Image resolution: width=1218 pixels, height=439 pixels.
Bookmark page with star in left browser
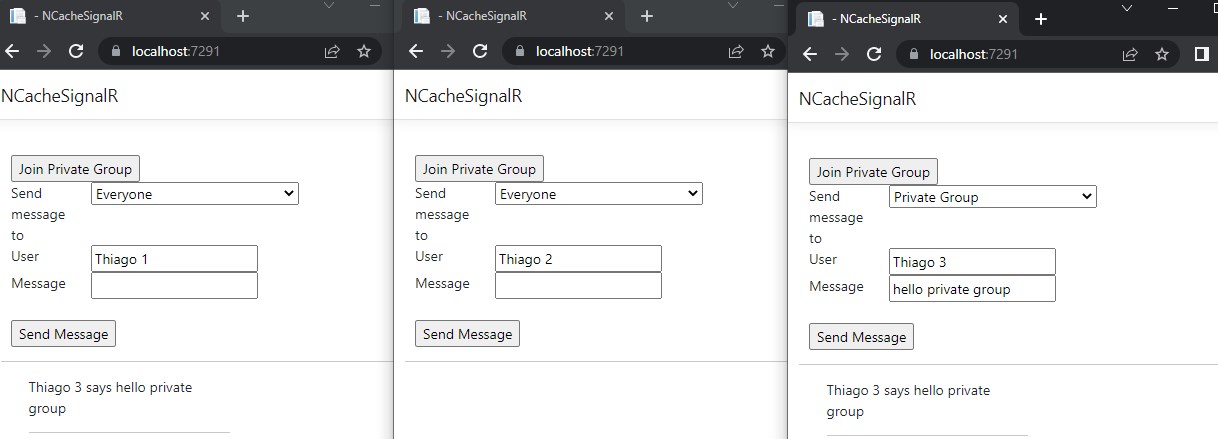pyautogui.click(x=364, y=51)
